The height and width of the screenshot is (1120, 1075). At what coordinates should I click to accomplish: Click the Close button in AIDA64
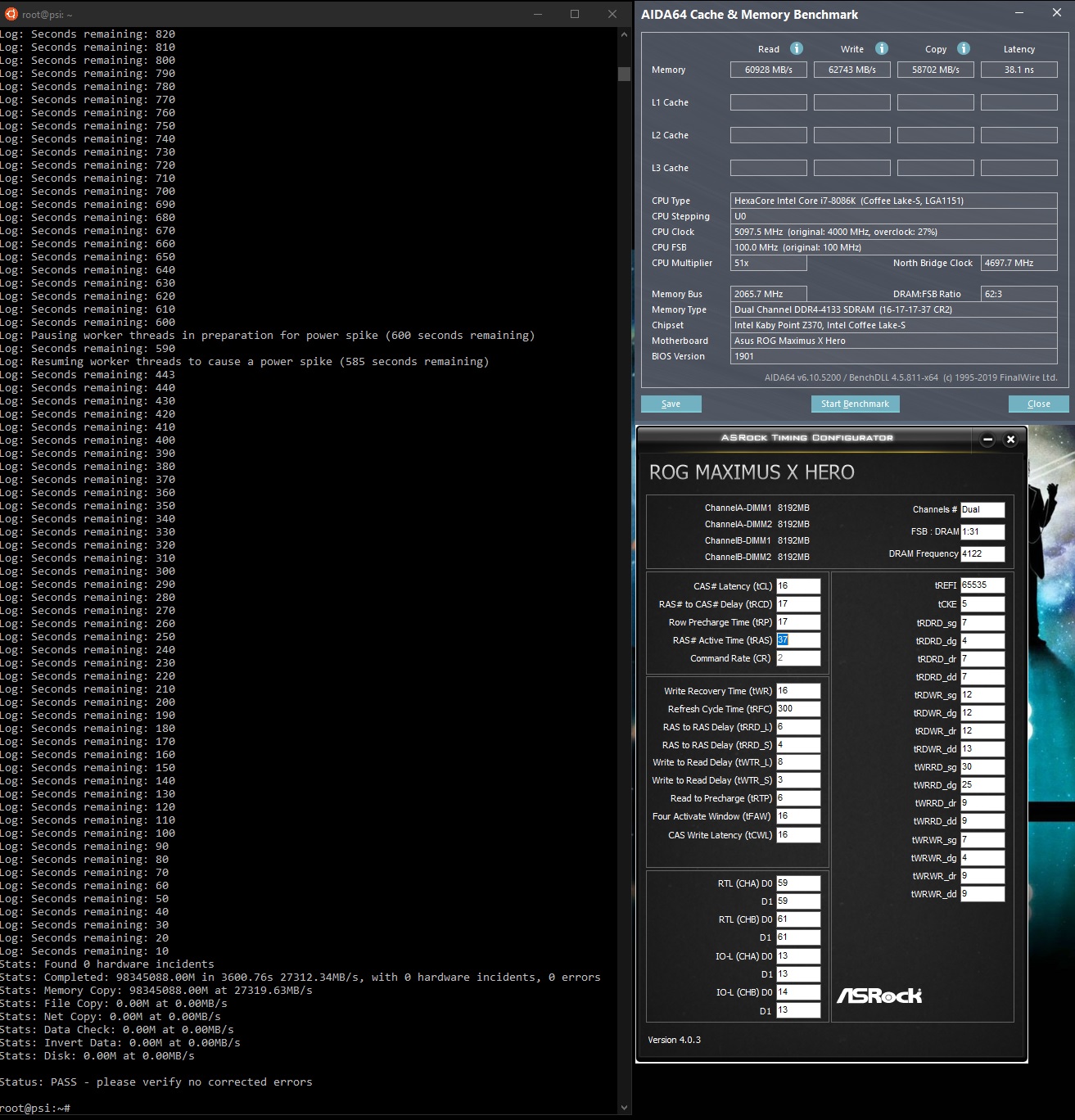[x=1039, y=404]
